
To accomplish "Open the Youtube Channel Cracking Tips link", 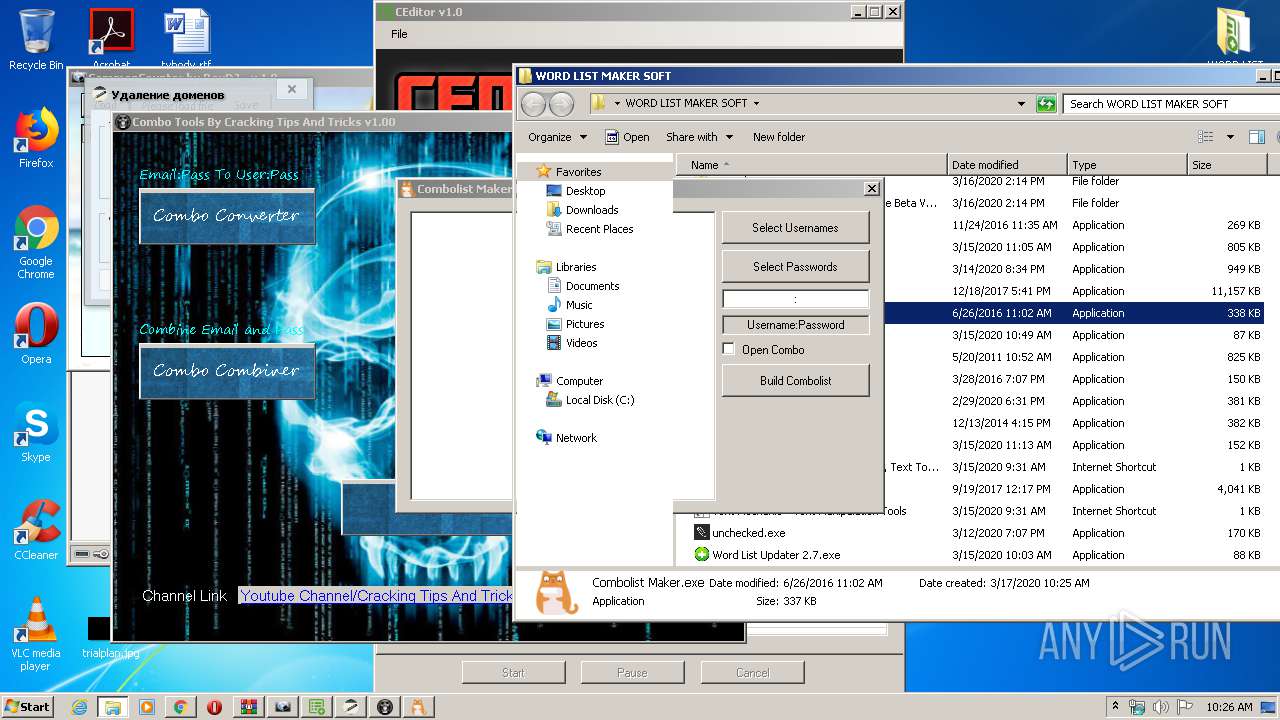I will (x=376, y=596).
